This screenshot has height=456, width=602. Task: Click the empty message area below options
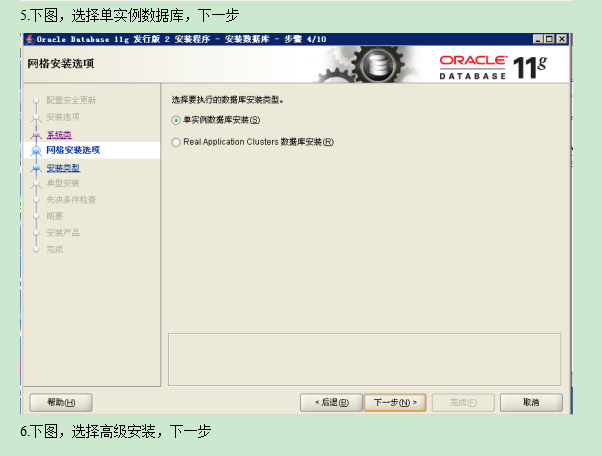[364, 359]
